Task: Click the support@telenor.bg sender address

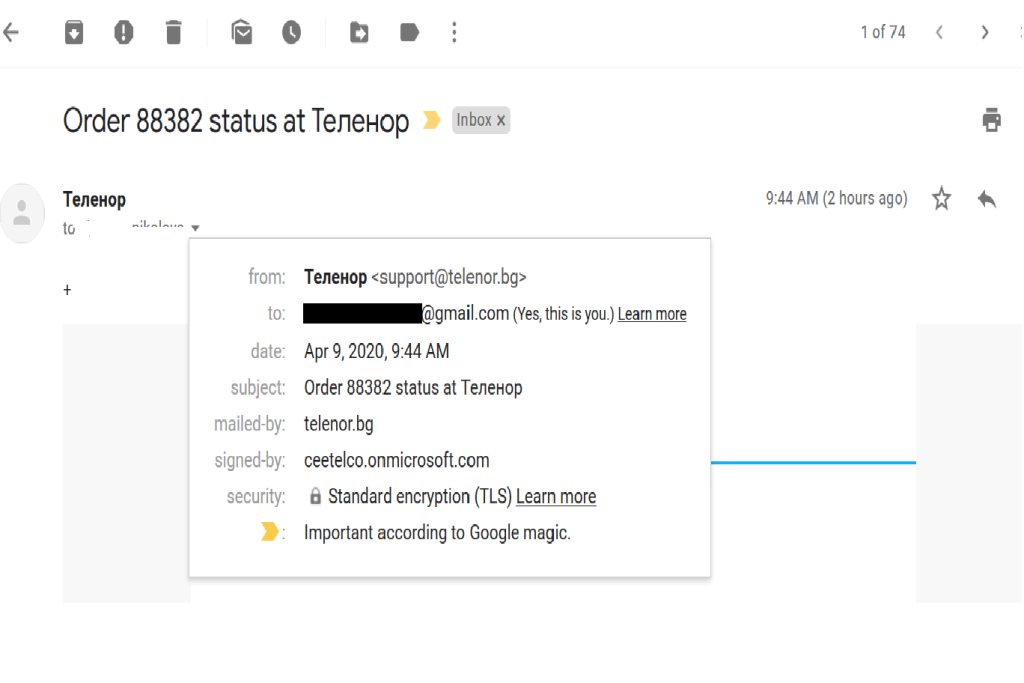Action: click(x=449, y=277)
